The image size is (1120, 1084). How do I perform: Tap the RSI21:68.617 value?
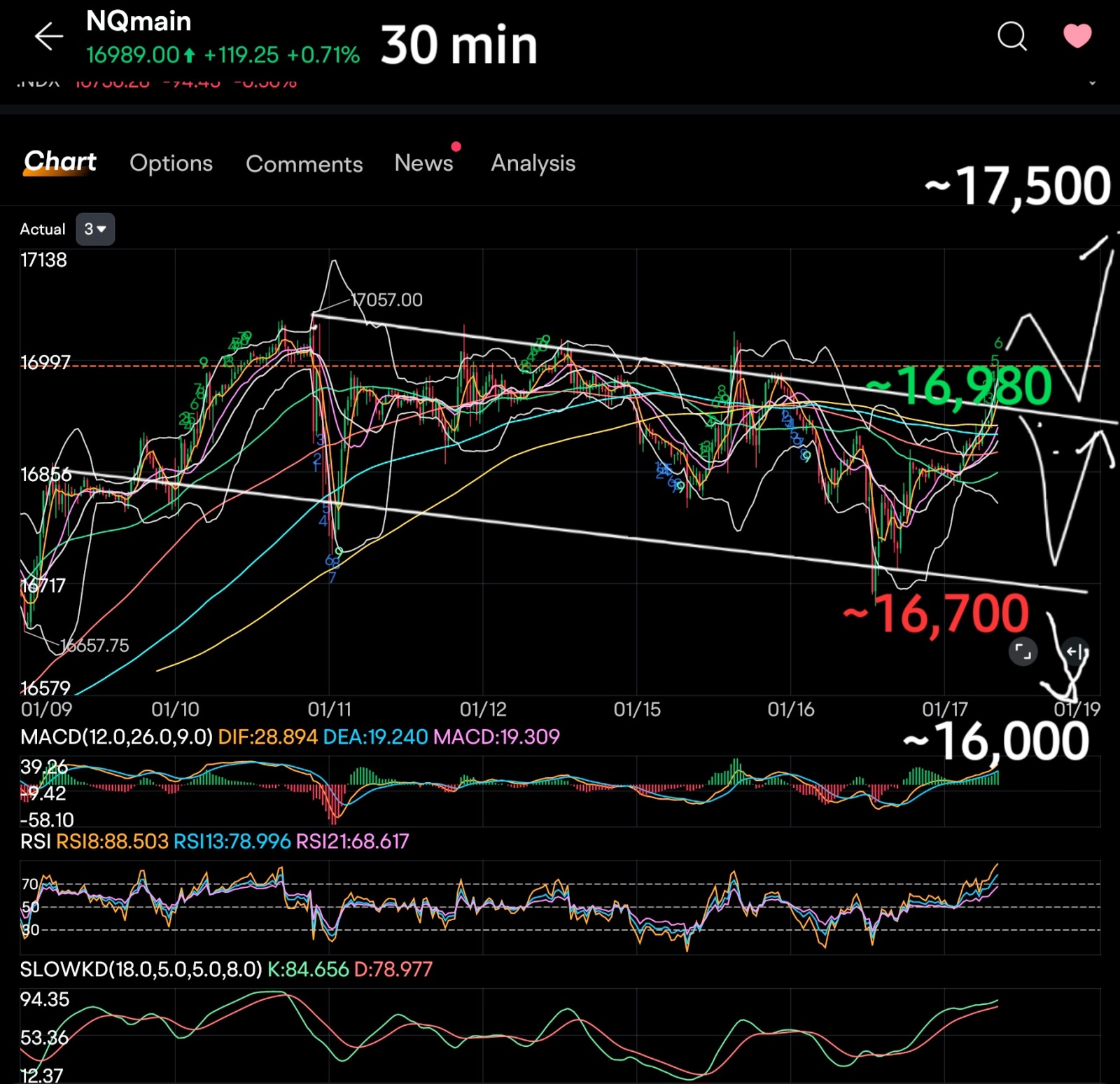[x=352, y=841]
